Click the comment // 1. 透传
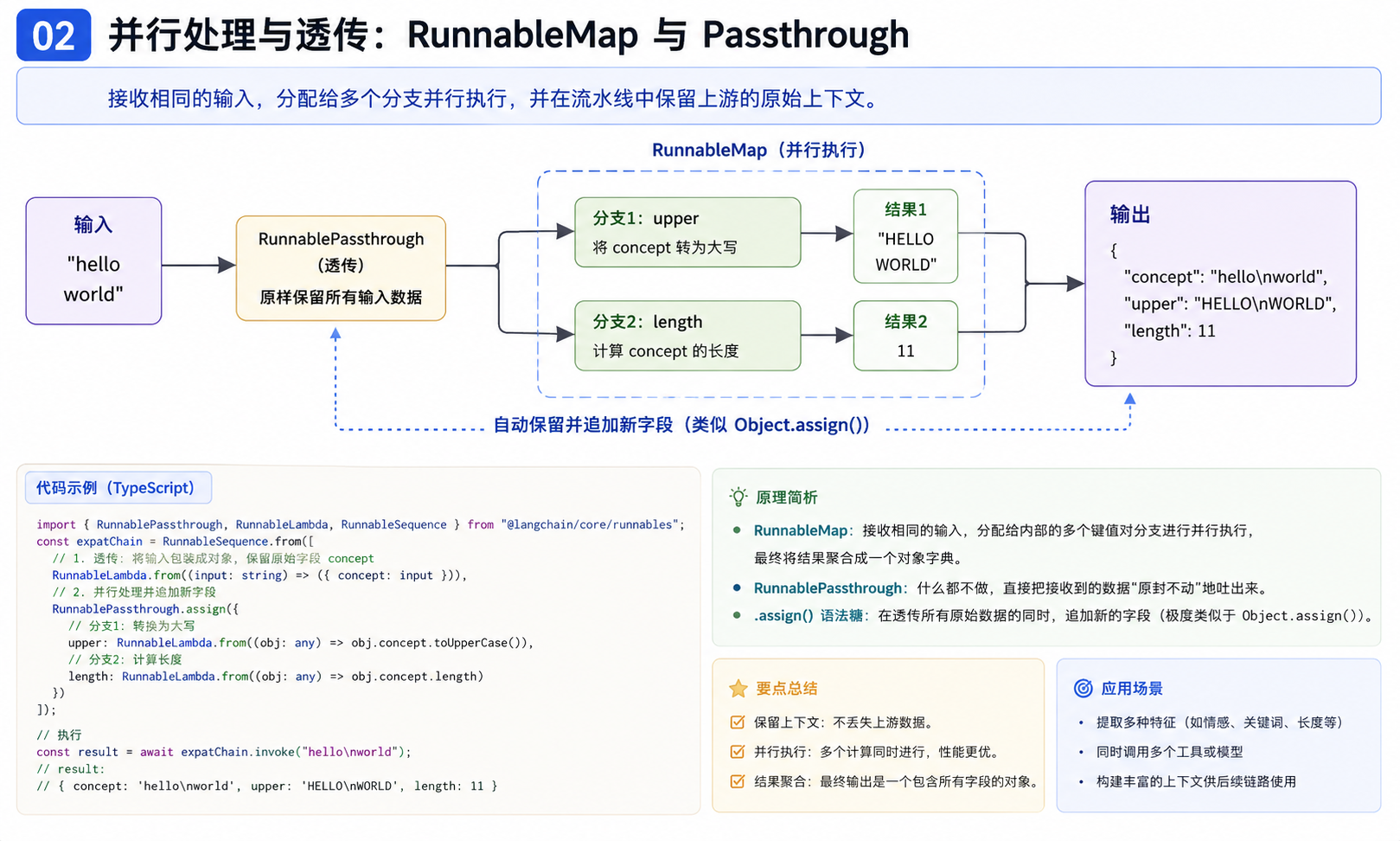Image resolution: width=1400 pixels, height=841 pixels. coord(213,558)
